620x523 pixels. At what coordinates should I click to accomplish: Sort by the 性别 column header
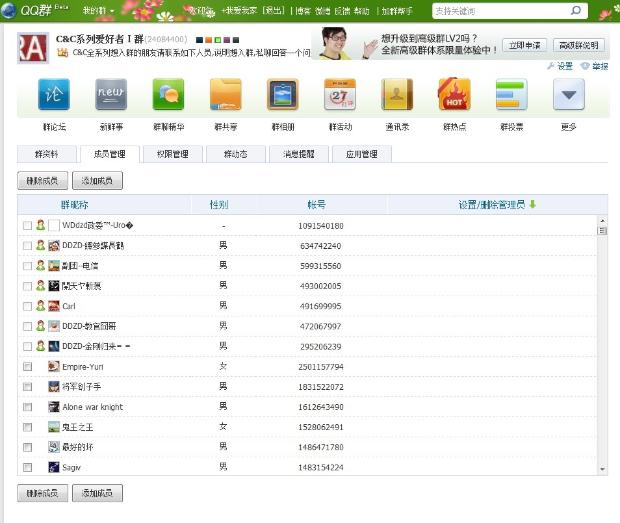pos(219,204)
